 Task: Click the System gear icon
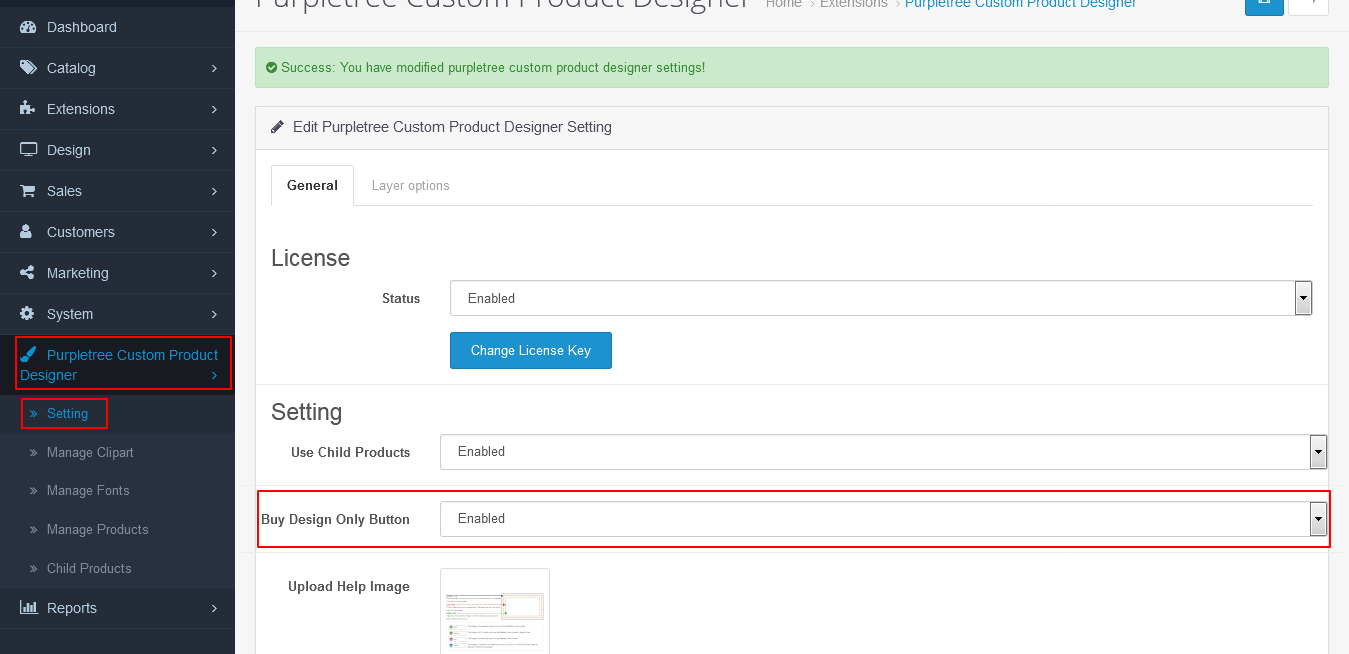point(28,314)
